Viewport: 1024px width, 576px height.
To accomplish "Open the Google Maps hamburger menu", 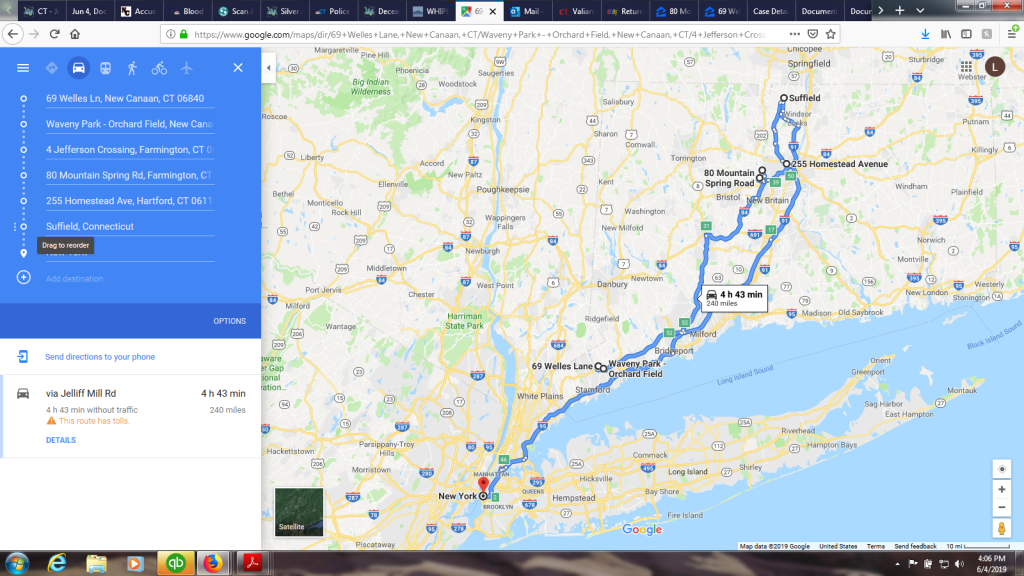I will [23, 68].
